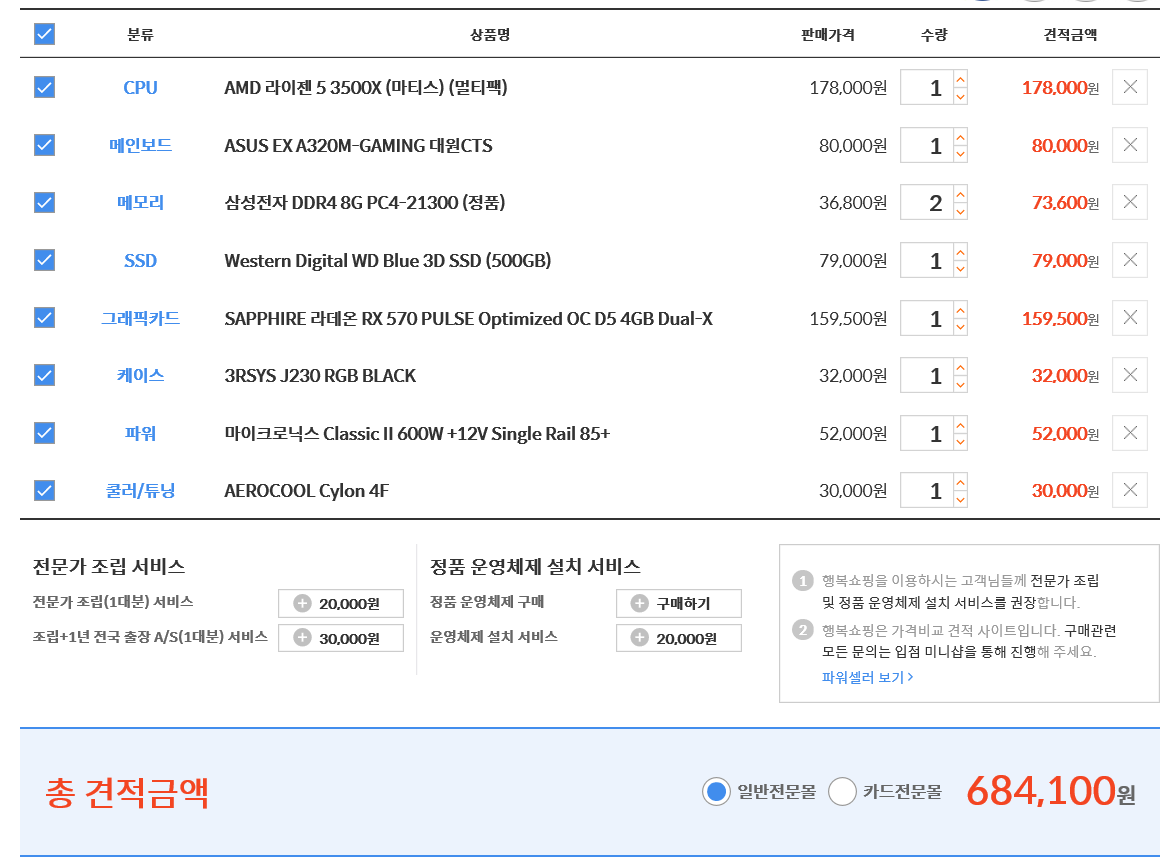Click the total 684,100원 amount
This screenshot has width=1167, height=863.
coord(1050,791)
